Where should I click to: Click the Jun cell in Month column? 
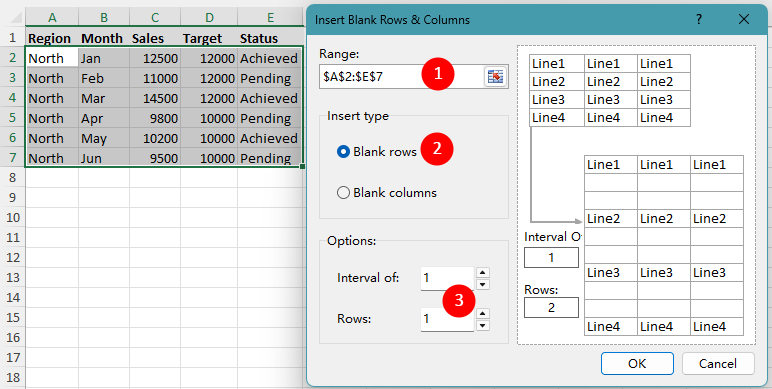pos(104,158)
